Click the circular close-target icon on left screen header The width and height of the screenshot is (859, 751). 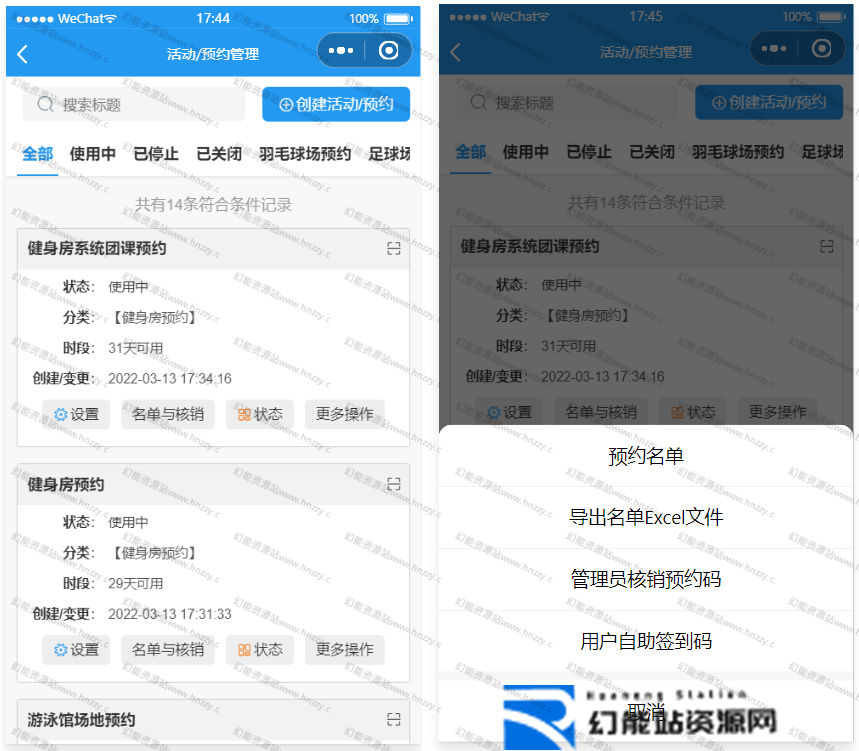click(389, 51)
